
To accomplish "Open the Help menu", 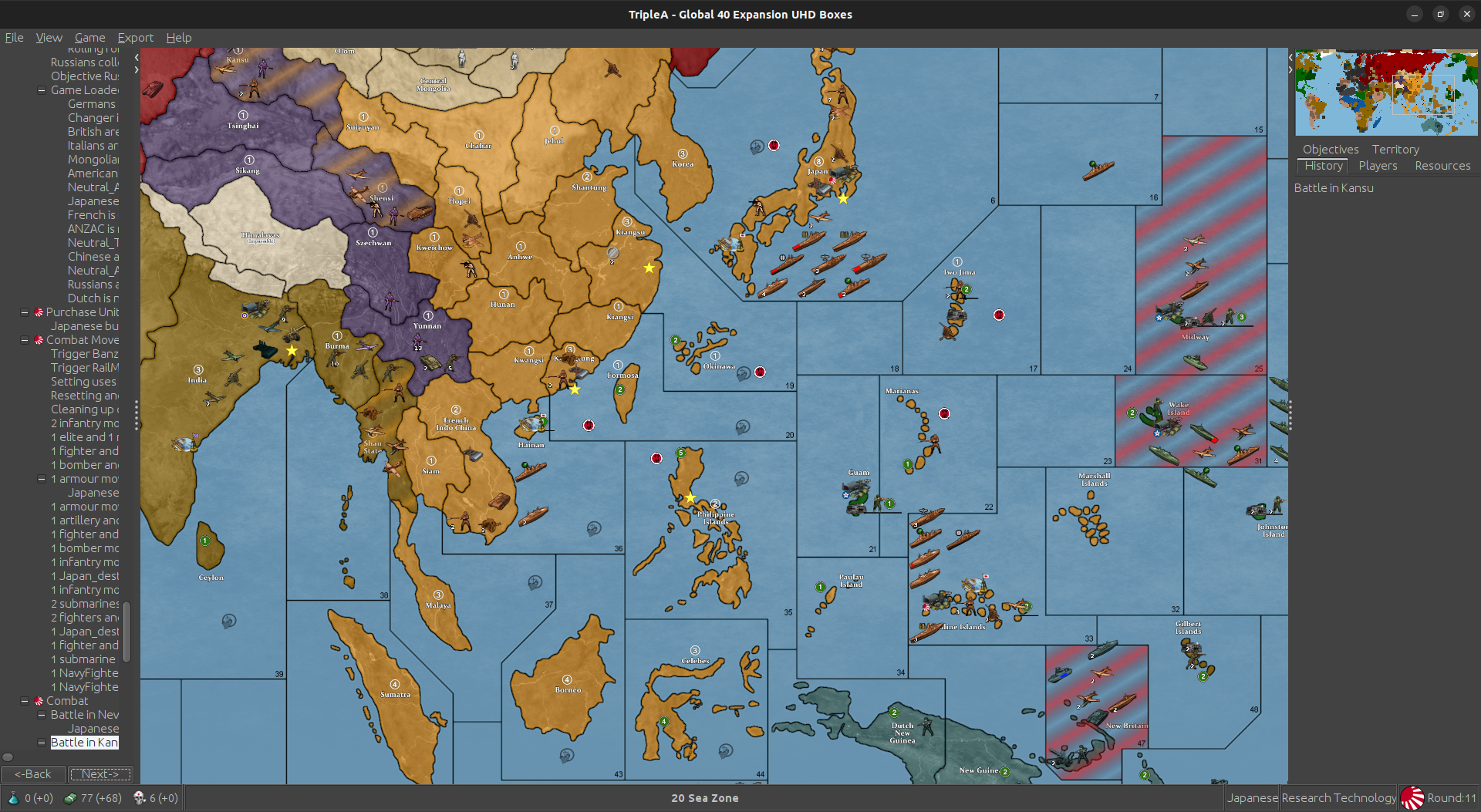I will pos(178,38).
